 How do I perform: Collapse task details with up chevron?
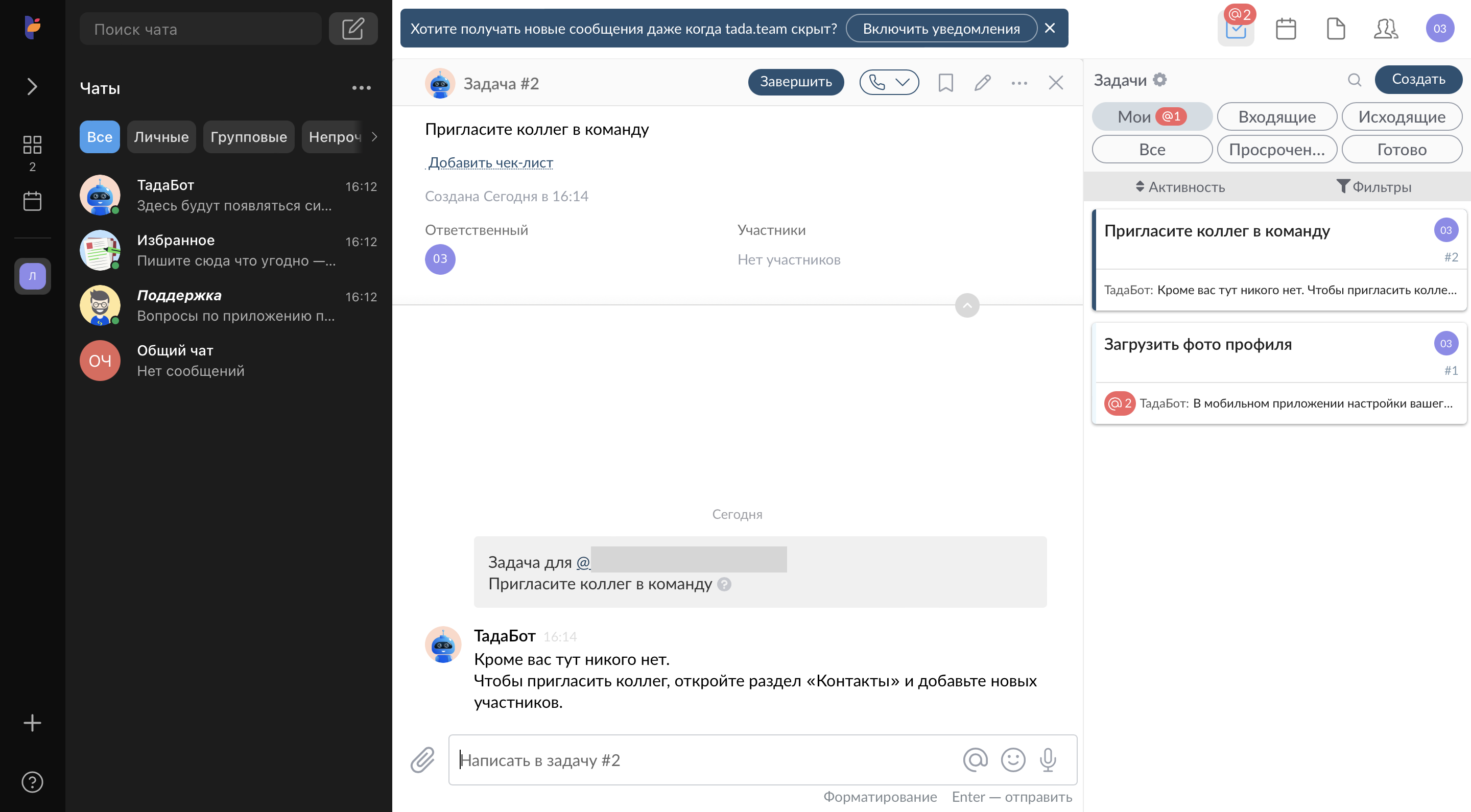[x=967, y=305]
